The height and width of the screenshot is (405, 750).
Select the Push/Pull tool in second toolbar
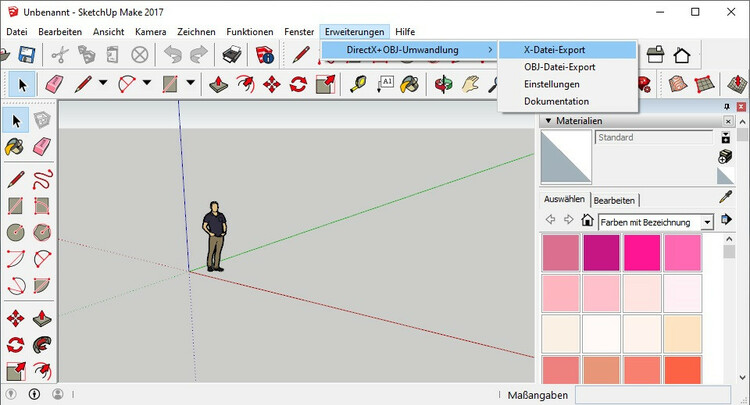click(219, 84)
